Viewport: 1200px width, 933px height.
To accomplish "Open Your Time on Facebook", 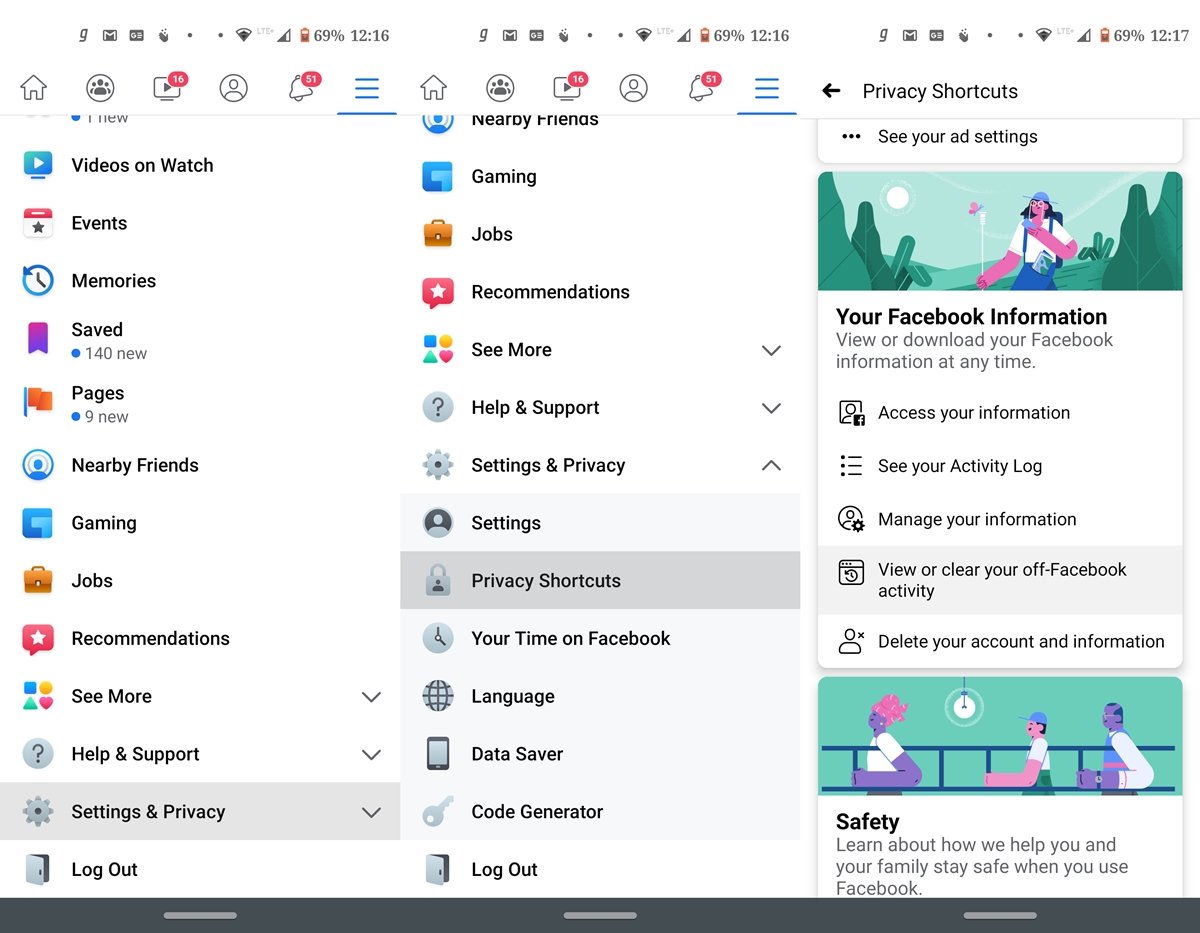I will [600, 638].
